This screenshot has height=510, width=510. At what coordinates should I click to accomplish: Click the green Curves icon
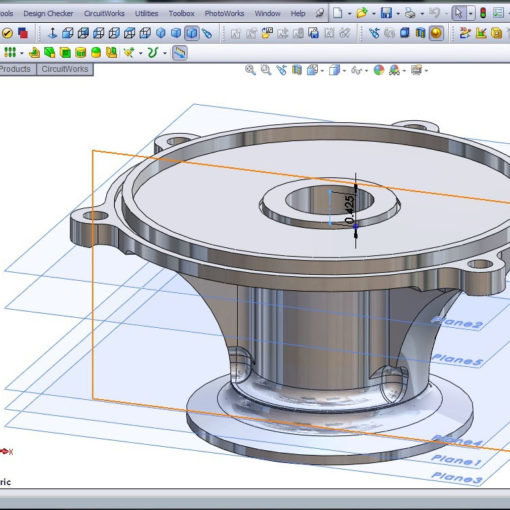153,52
